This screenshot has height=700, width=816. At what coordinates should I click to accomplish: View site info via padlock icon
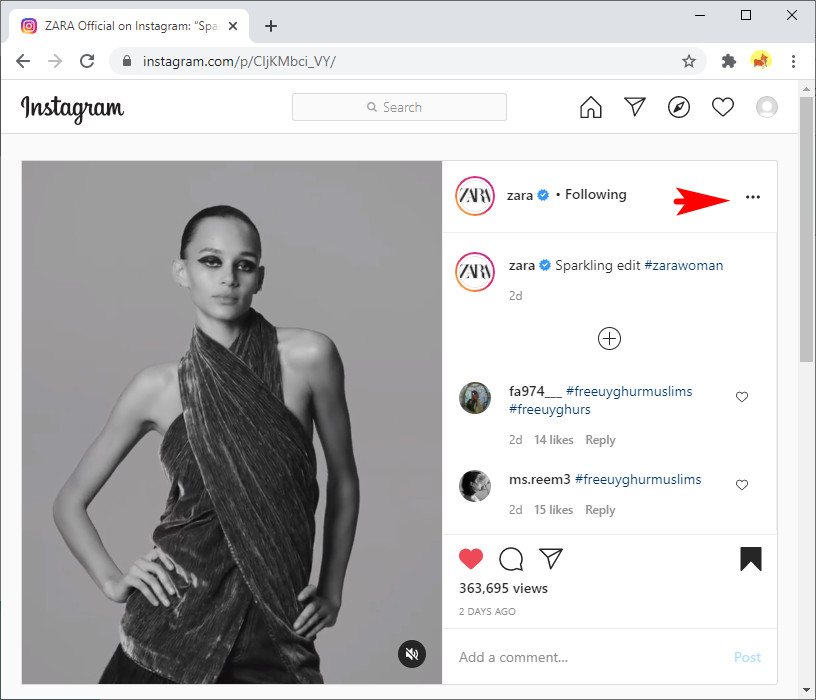(x=126, y=61)
